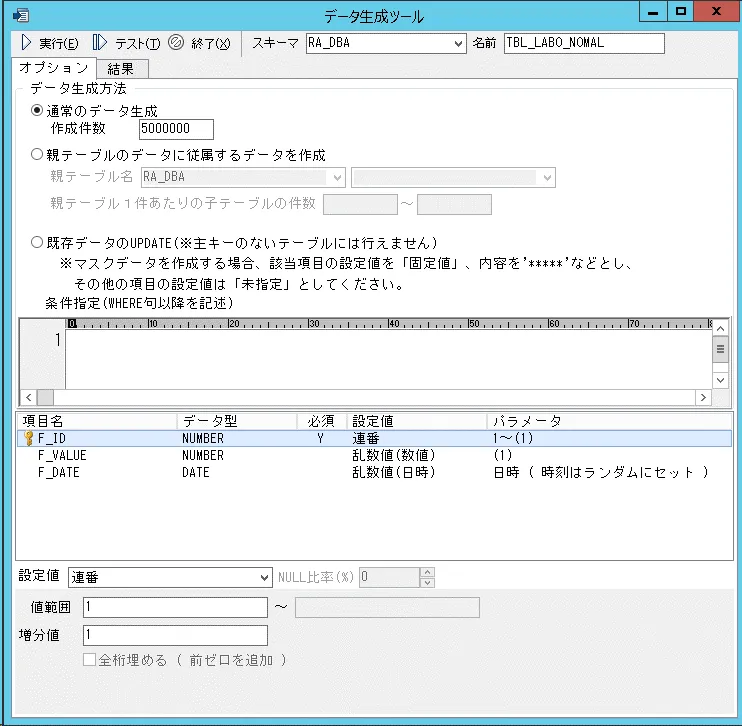Select 親テーブルのデータに従属するデータを作成 radio button
The width and height of the screenshot is (742, 726).
click(x=36, y=154)
